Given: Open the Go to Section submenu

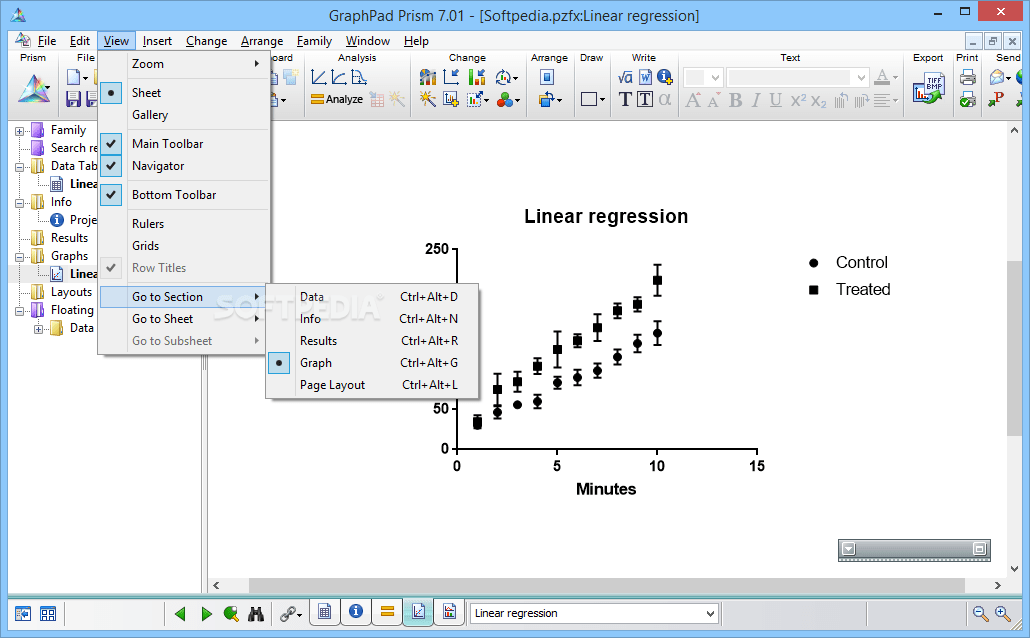Looking at the screenshot, I should point(184,297).
